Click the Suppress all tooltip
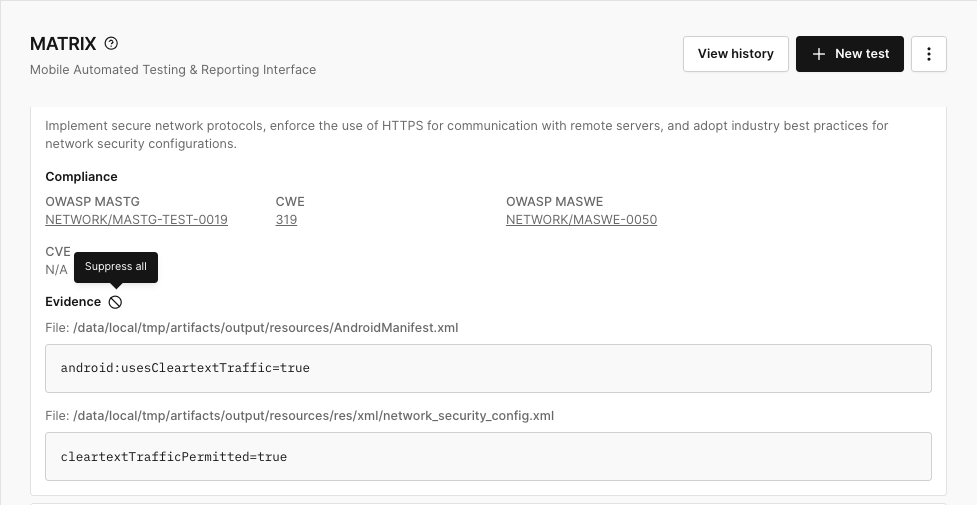The height and width of the screenshot is (505, 977). tap(116, 267)
